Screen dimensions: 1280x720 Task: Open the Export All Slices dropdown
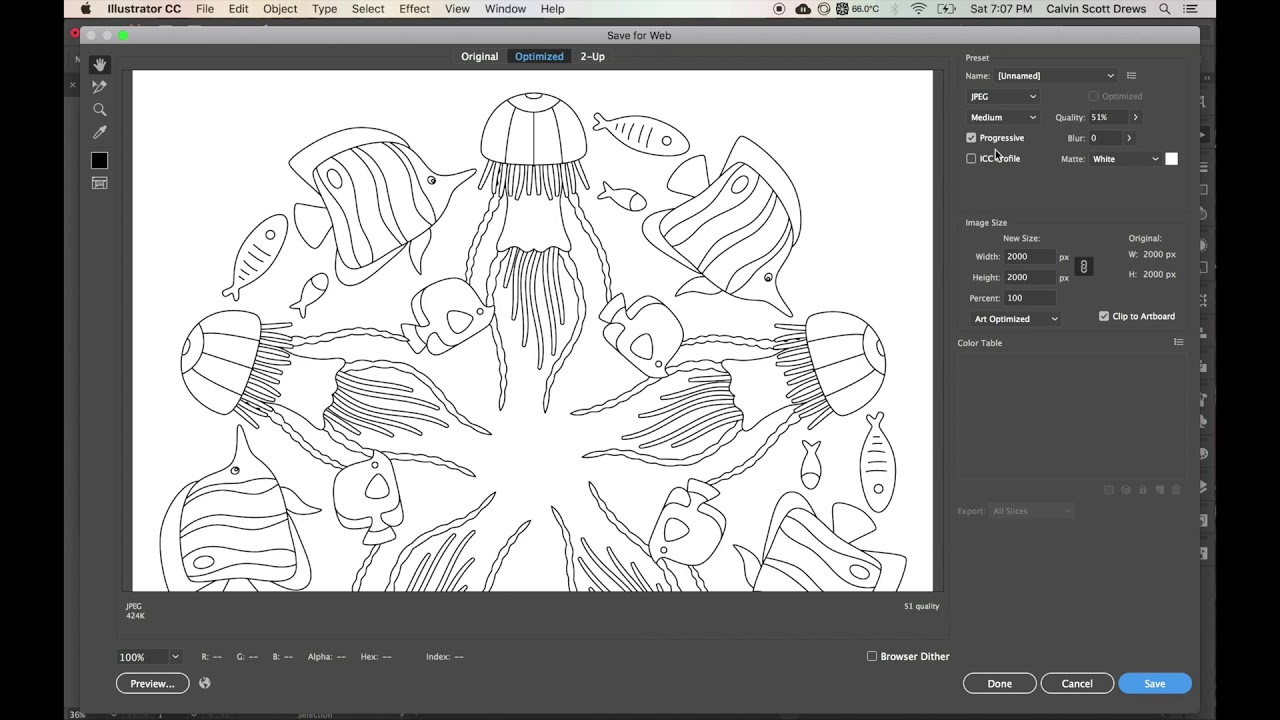1031,511
